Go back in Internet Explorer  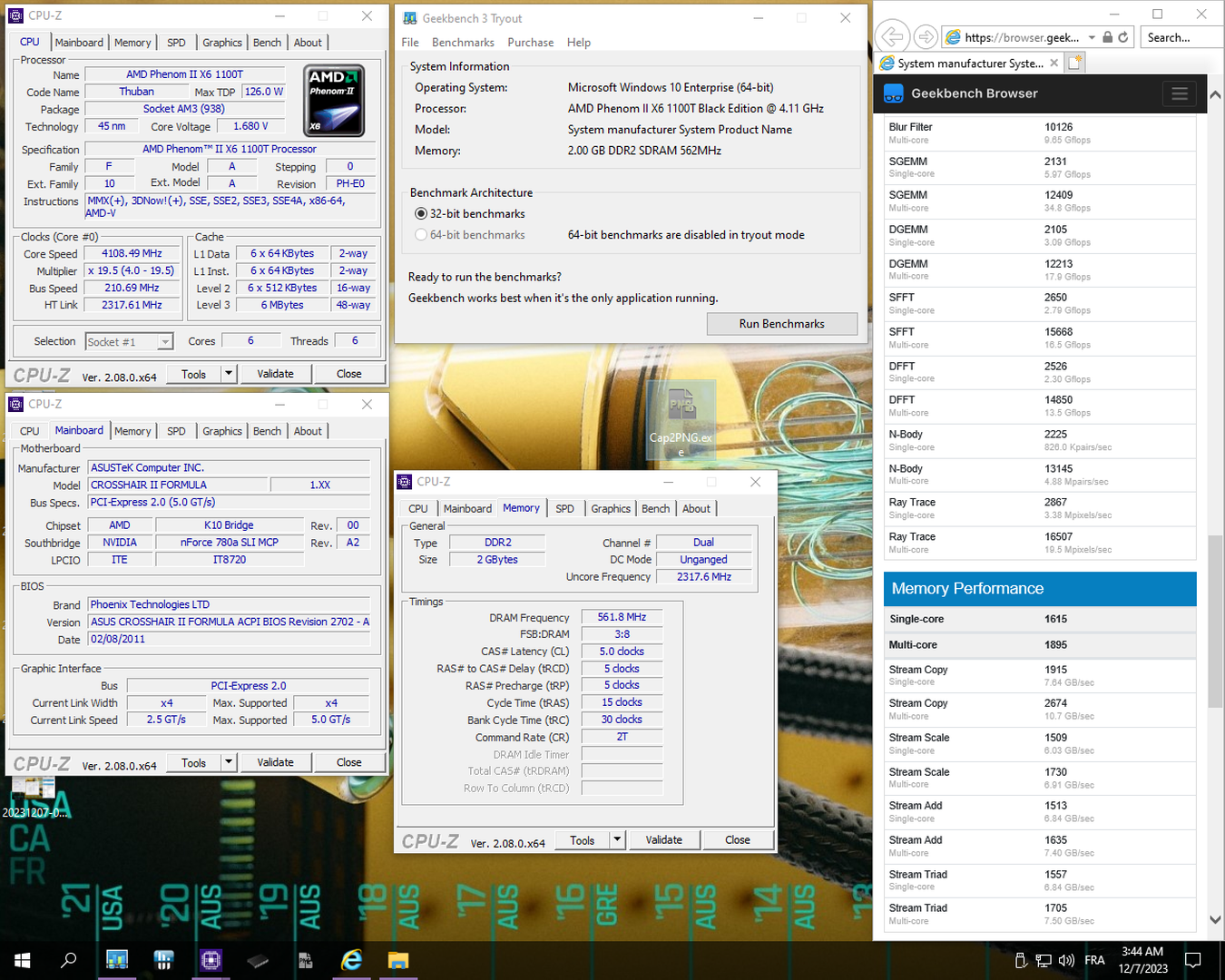pyautogui.click(x=892, y=37)
